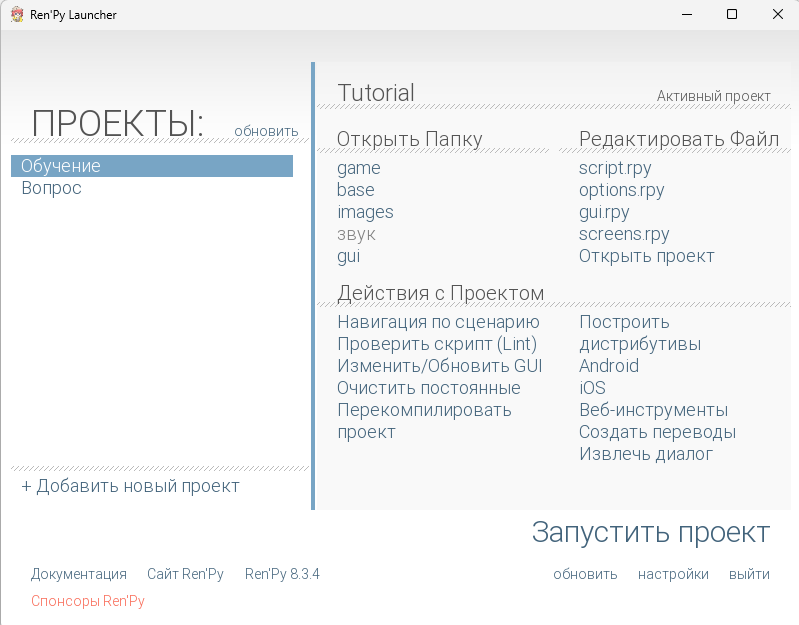This screenshot has width=799, height=625.
Task: Click Изменить/Обновить GUI
Action: pos(440,366)
